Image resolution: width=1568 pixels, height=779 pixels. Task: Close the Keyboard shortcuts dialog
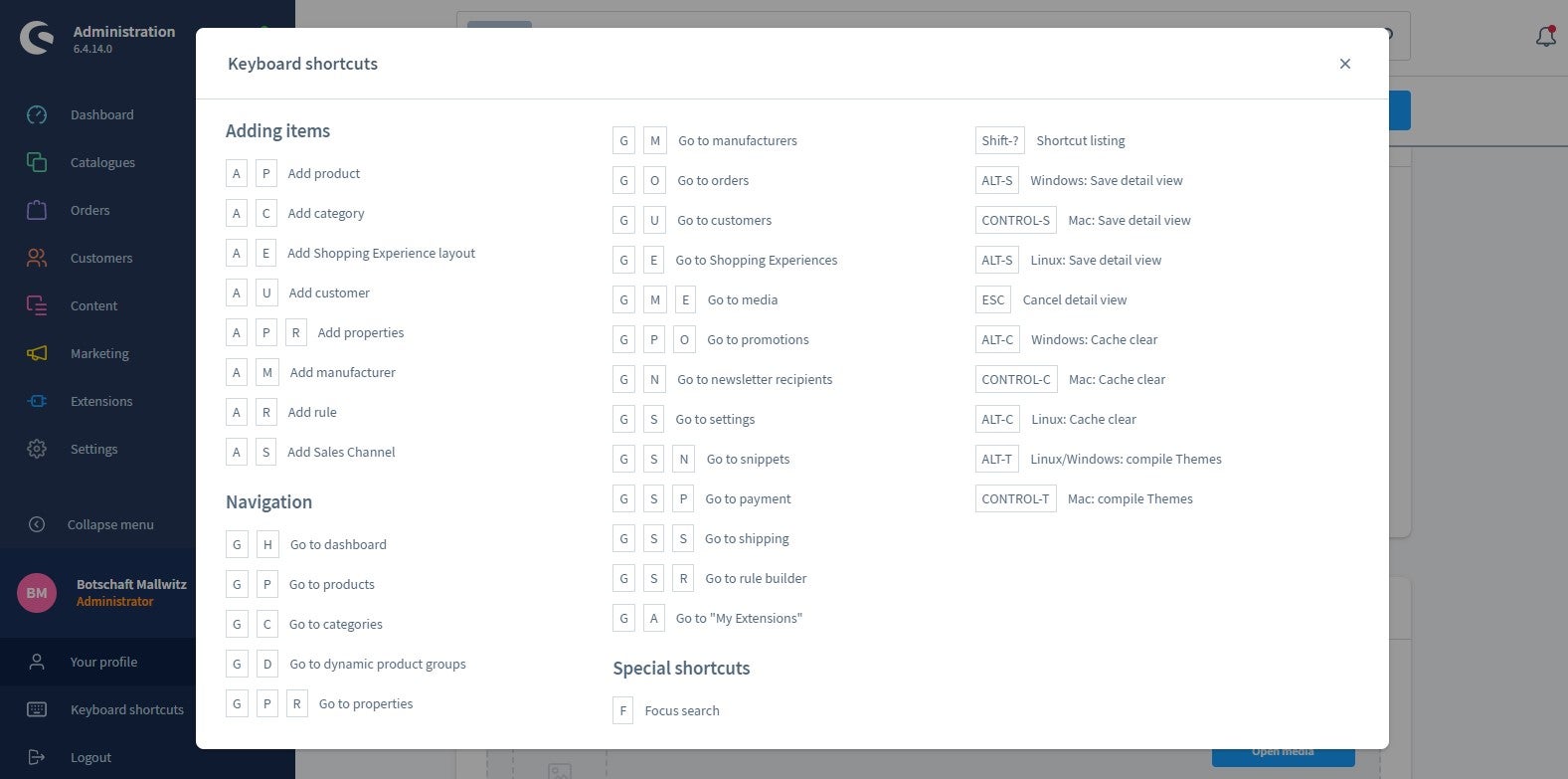pos(1344,64)
